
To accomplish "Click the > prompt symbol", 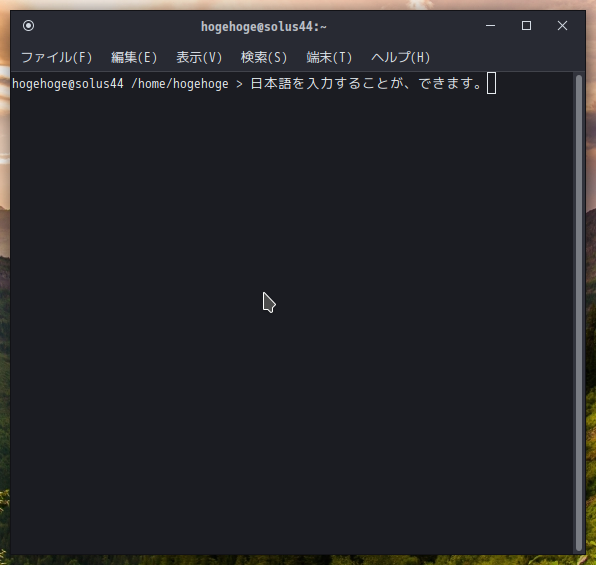I will pos(239,84).
